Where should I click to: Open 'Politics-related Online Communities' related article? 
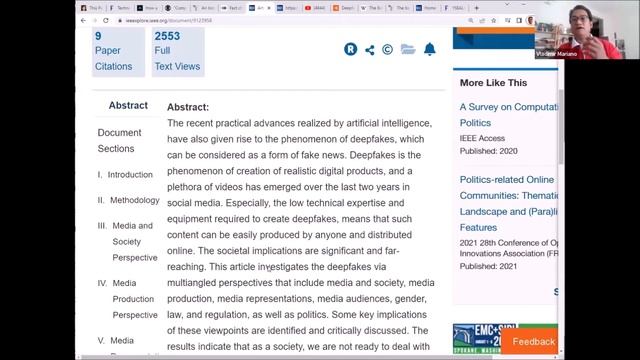[509, 203]
